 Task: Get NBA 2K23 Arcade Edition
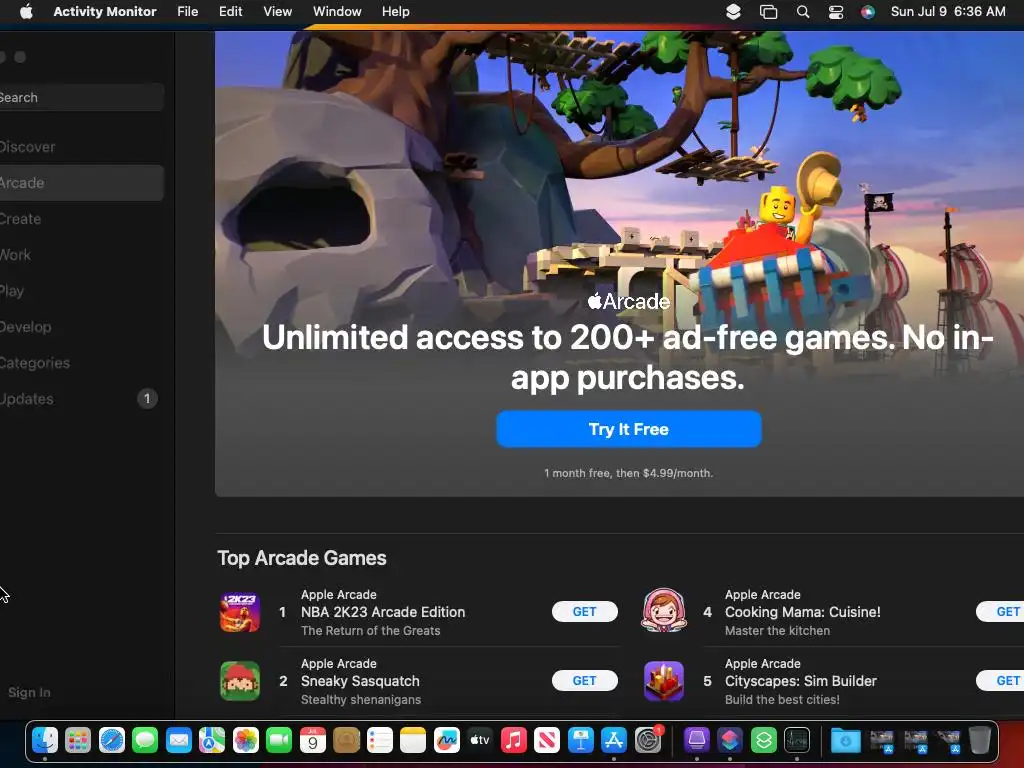[x=584, y=611]
